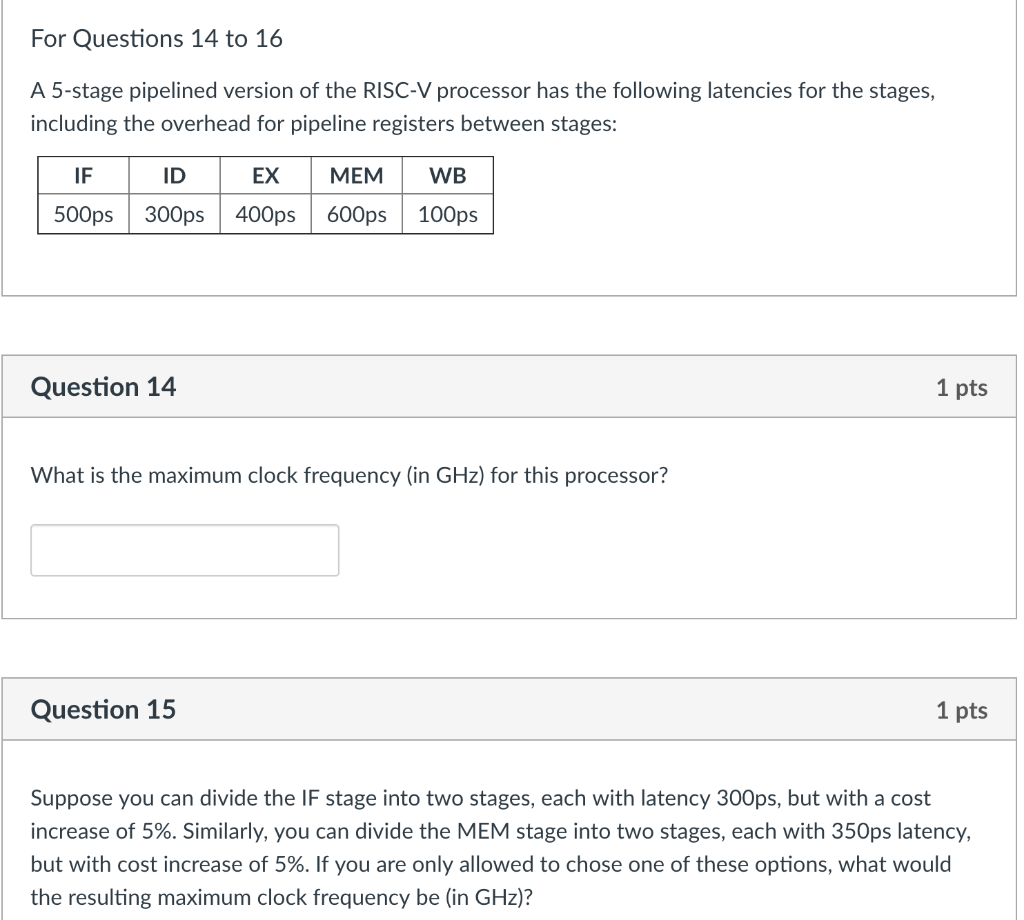The width and height of the screenshot is (1024, 920).
Task: Select the WB column header in the table
Action: (446, 176)
